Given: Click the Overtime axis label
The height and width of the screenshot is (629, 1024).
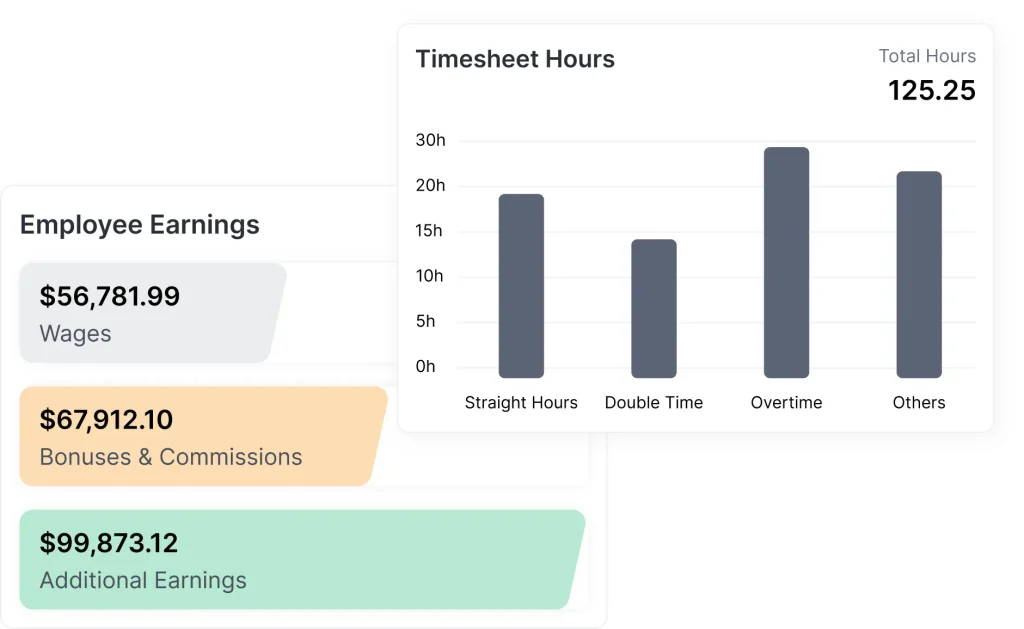Looking at the screenshot, I should (786, 402).
